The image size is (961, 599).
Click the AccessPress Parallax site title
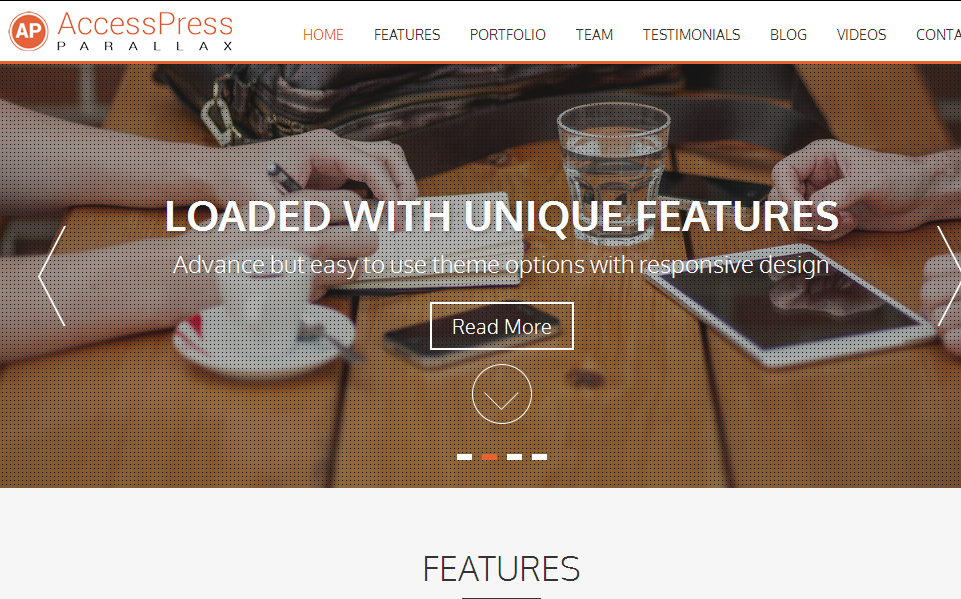coord(145,31)
